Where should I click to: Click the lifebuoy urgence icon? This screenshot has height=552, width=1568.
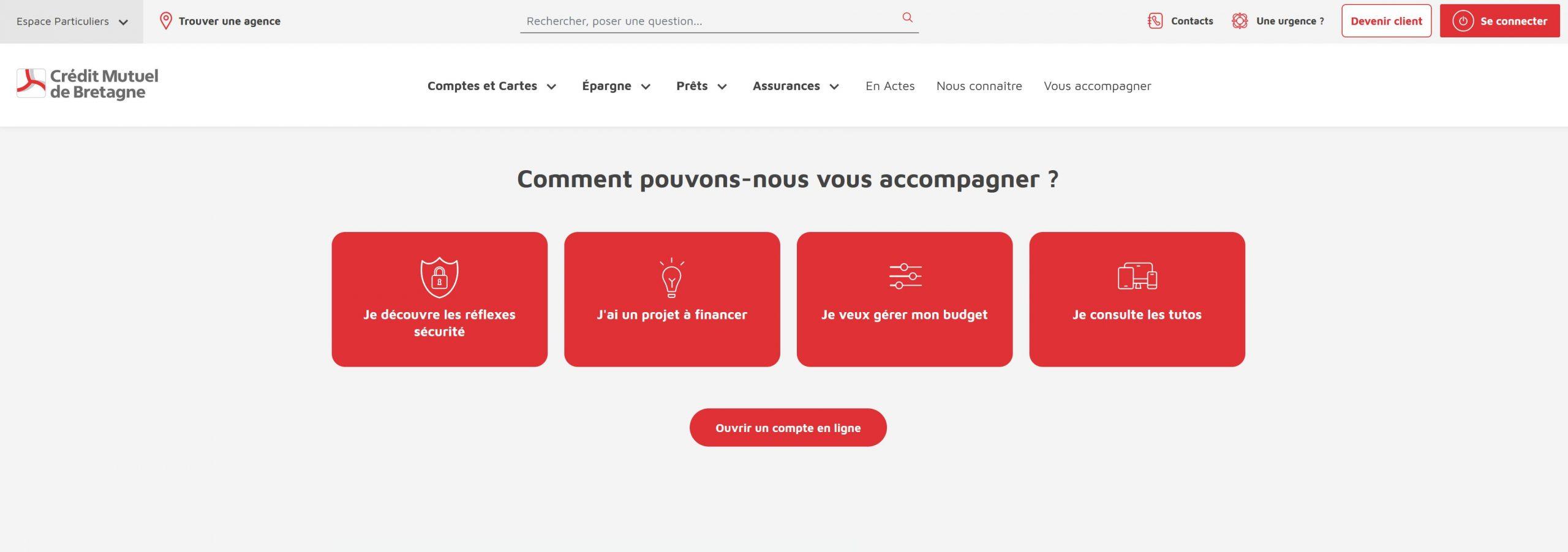pyautogui.click(x=1239, y=21)
